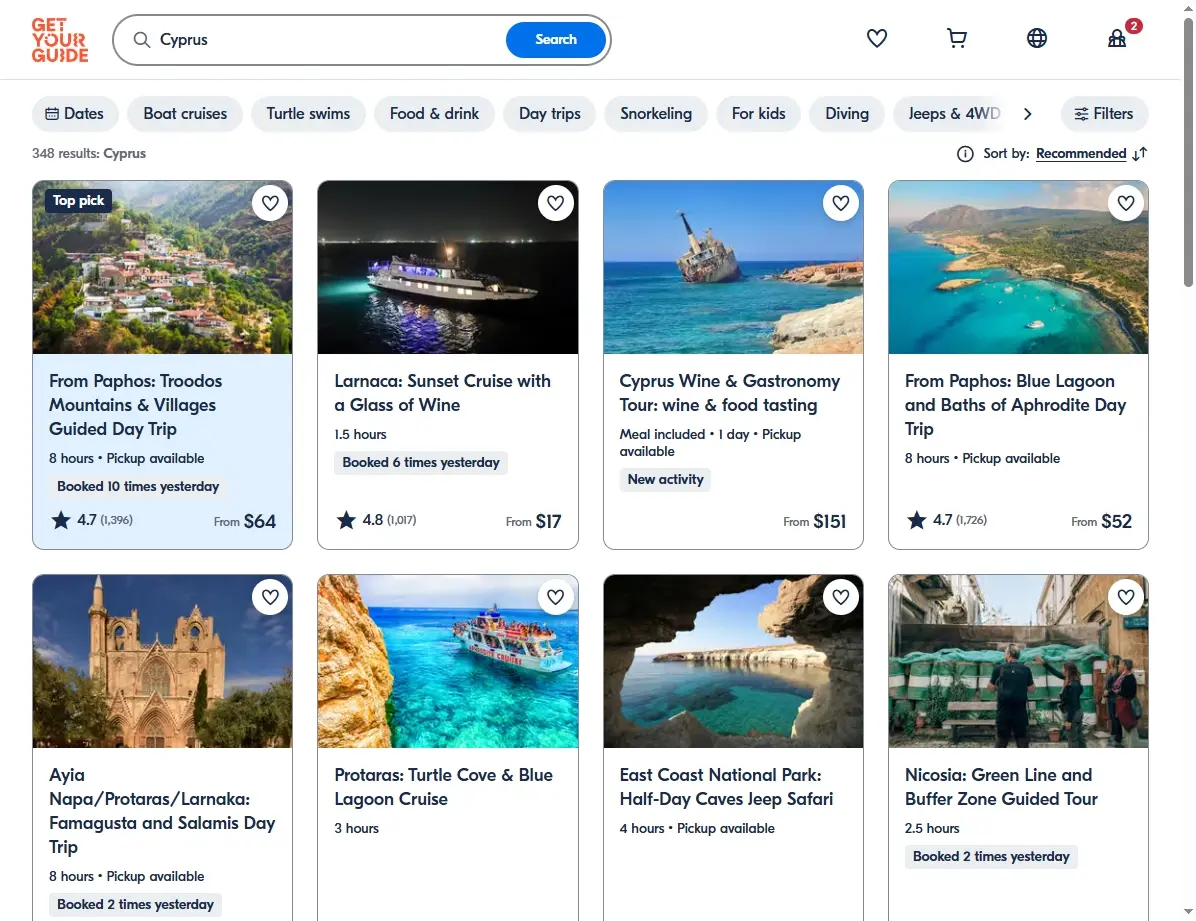Click the 'From $52' price
Viewport: 1196px width, 921px height.
(1101, 521)
